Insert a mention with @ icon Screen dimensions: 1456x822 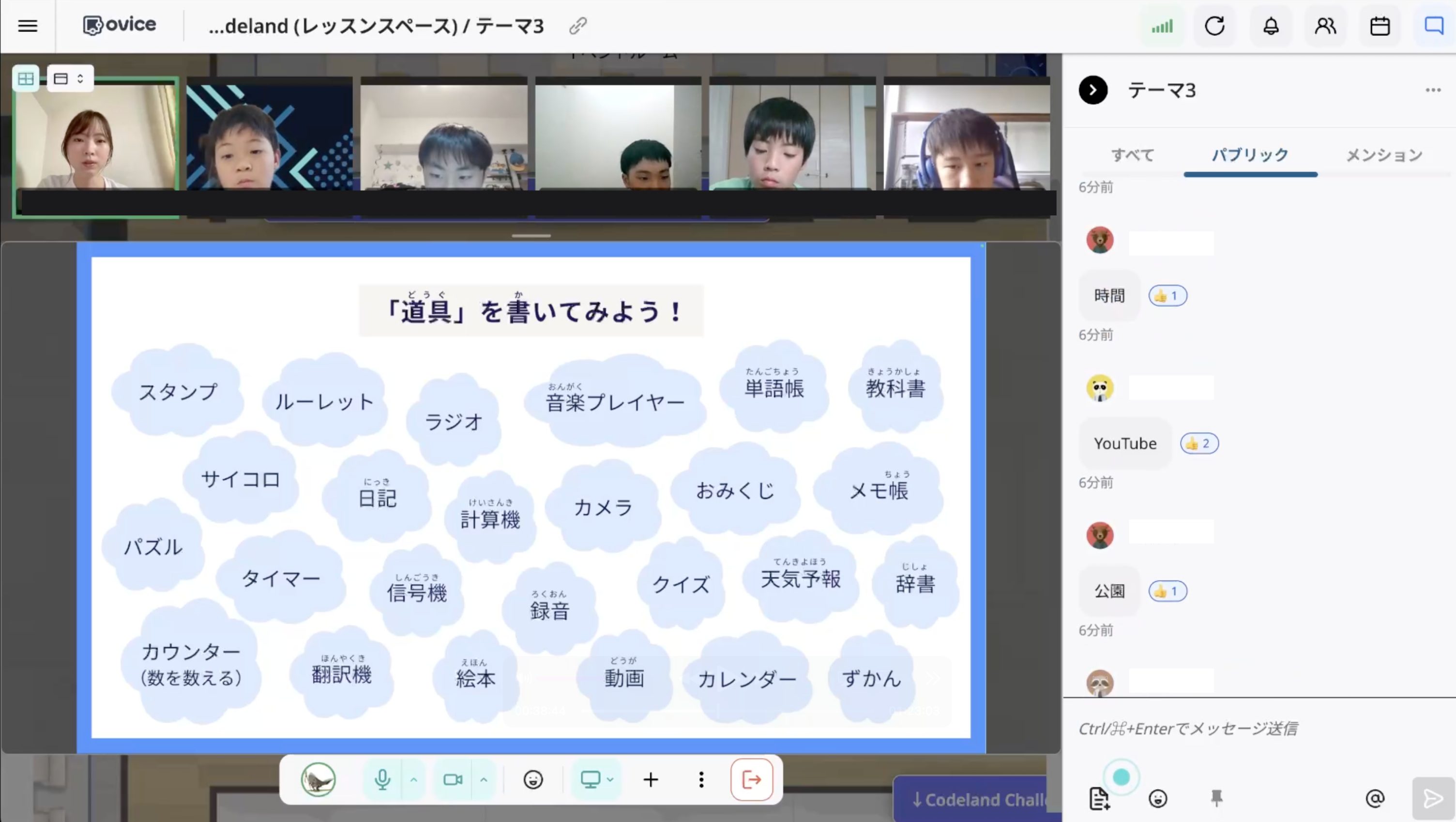coord(1375,799)
